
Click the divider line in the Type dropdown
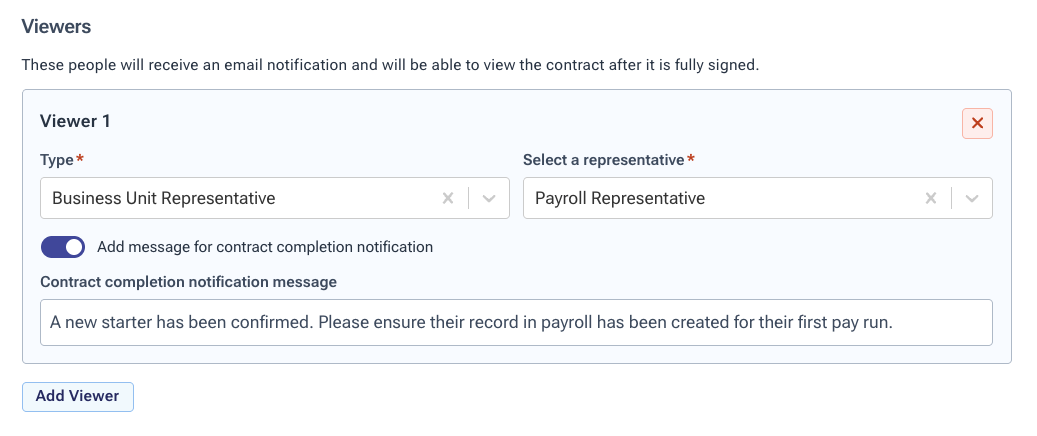469,198
